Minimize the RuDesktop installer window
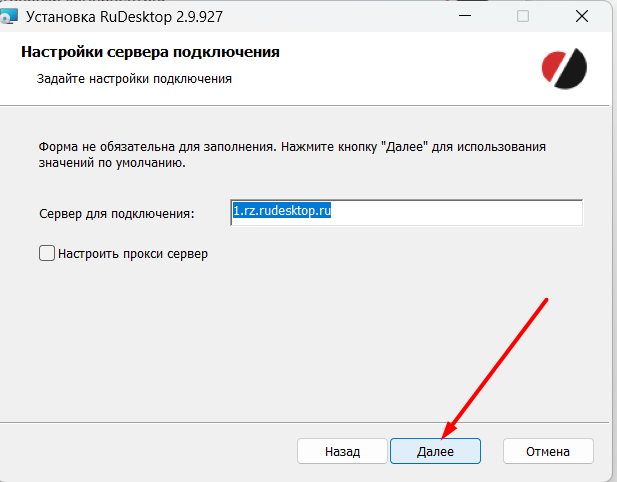Viewport: 617px width, 482px height. [x=465, y=17]
